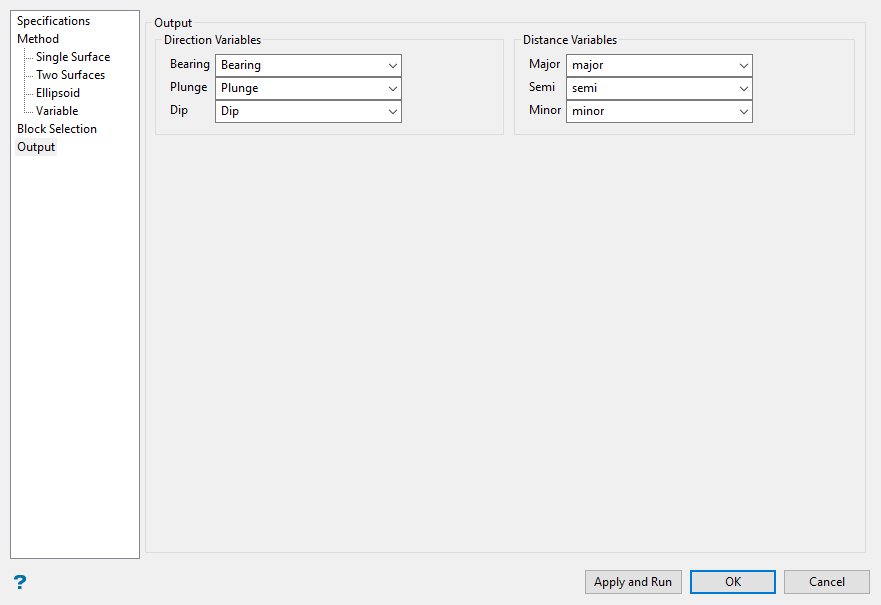This screenshot has width=881, height=605.
Task: Switch to Block Selection page
Action: tap(57, 129)
